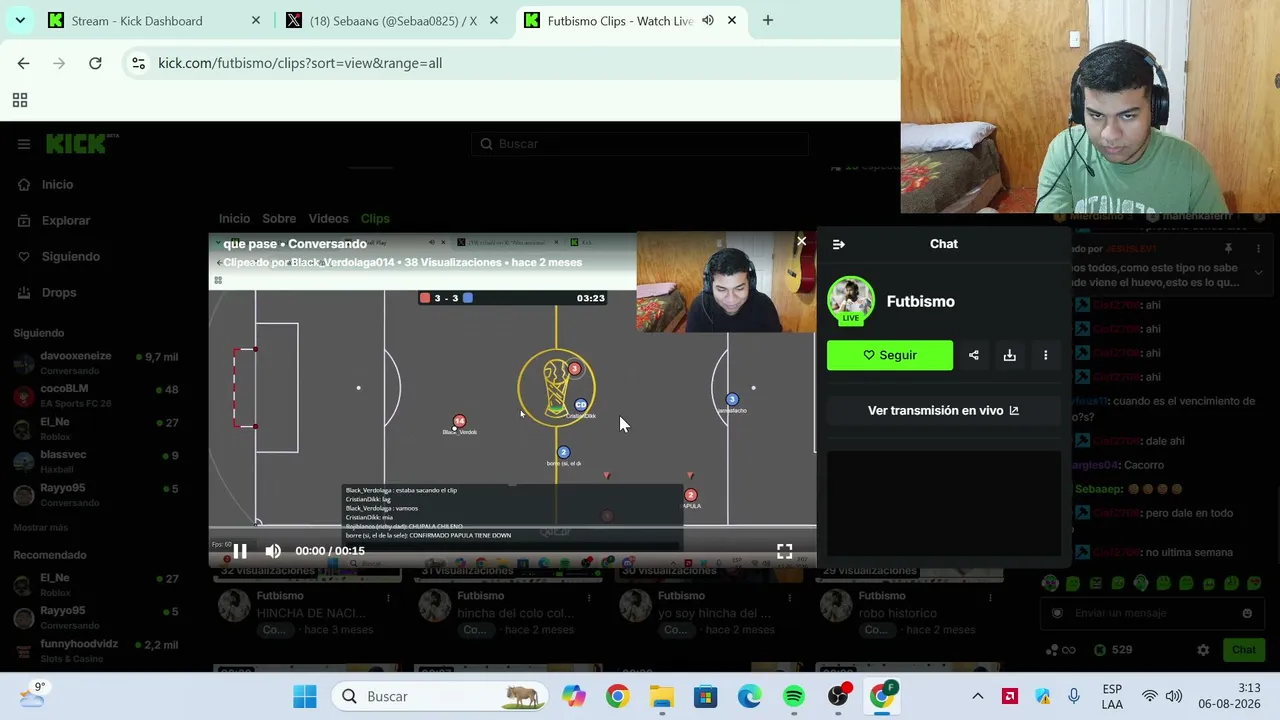The height and width of the screenshot is (720, 1280).
Task: Click the browser forward arrow
Action: pyautogui.click(x=59, y=63)
